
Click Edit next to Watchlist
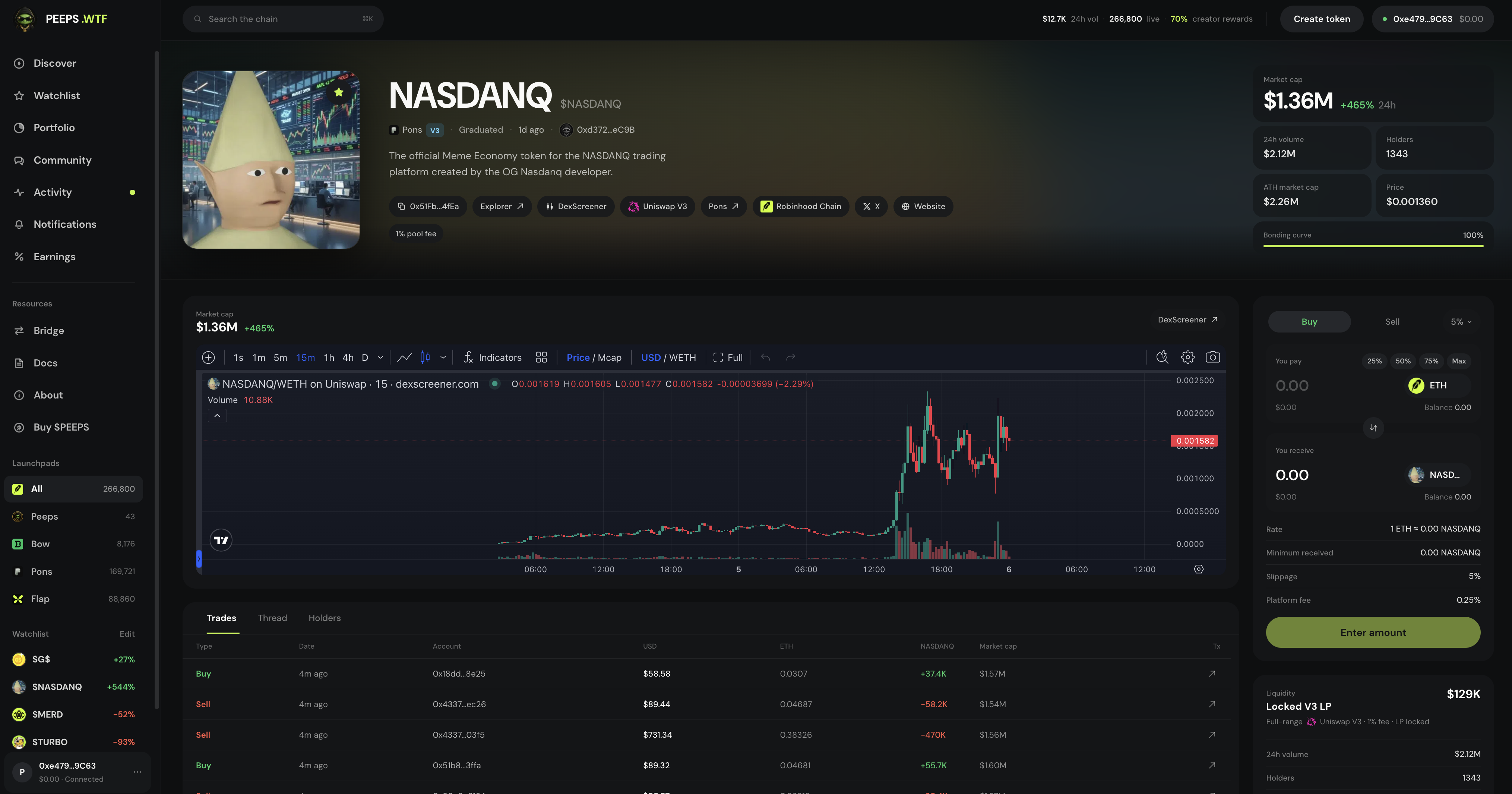click(127, 634)
